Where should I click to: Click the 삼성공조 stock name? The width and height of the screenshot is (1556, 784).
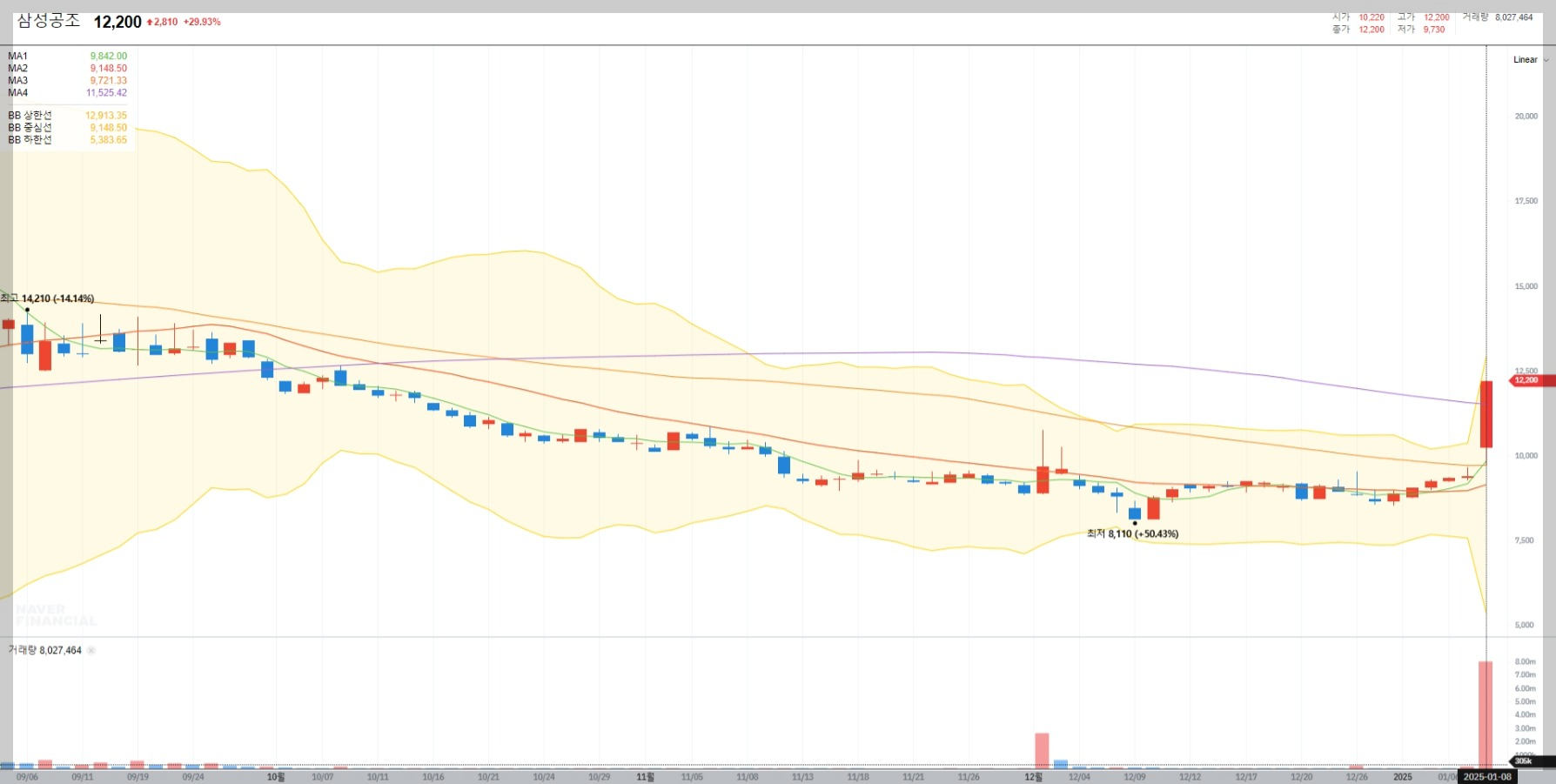tap(49, 21)
